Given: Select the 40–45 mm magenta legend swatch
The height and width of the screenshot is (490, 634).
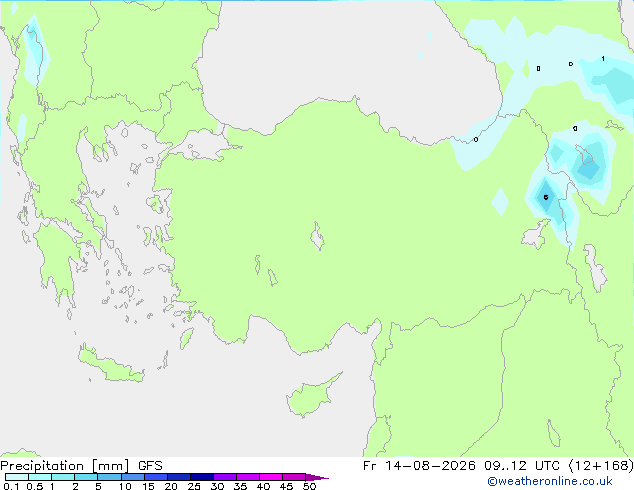Looking at the screenshot, I should 271,477.
